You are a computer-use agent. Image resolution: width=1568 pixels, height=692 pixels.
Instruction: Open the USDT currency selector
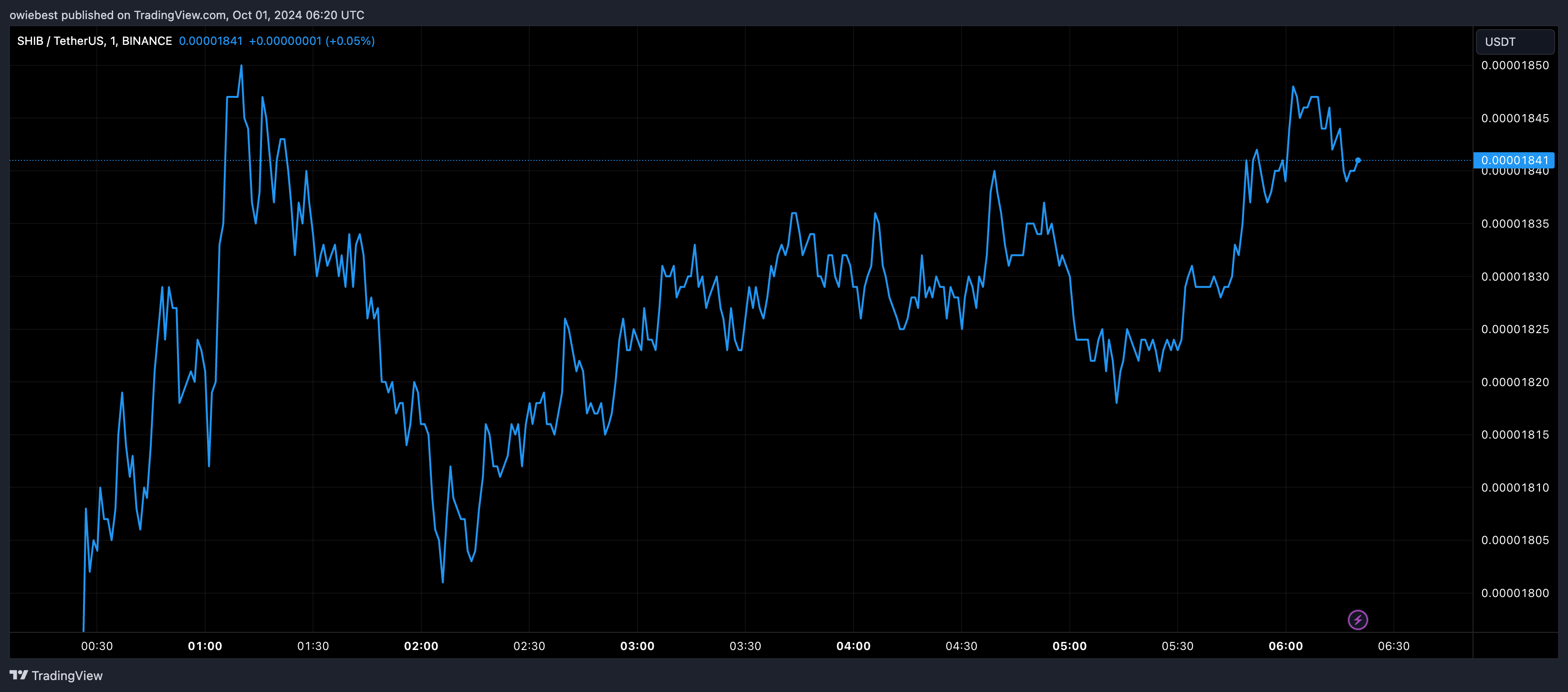1515,42
